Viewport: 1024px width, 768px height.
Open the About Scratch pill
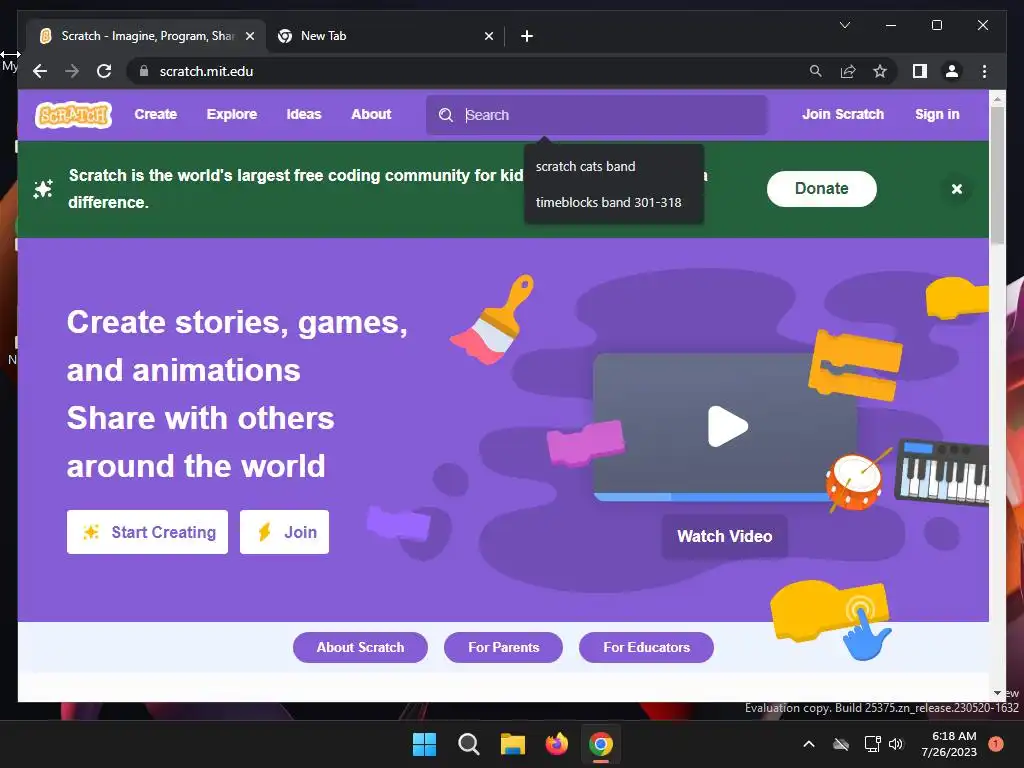coord(360,647)
